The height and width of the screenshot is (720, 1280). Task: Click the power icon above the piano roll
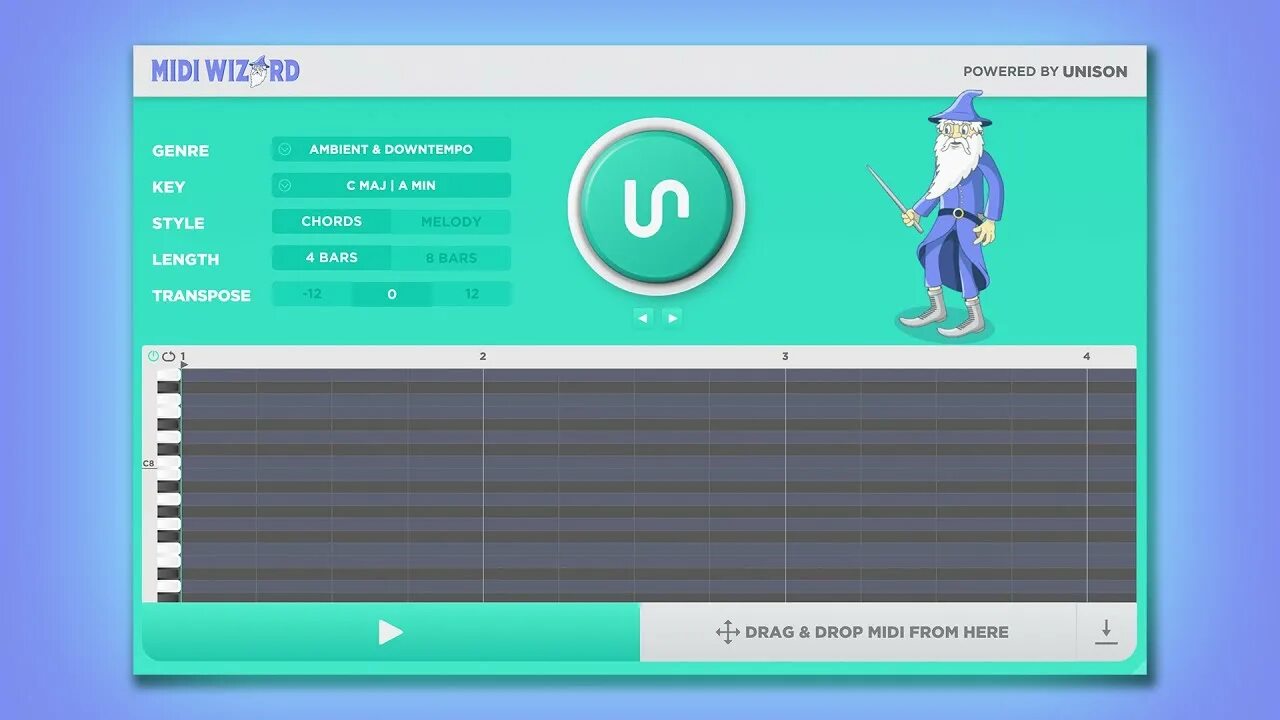pyautogui.click(x=152, y=355)
